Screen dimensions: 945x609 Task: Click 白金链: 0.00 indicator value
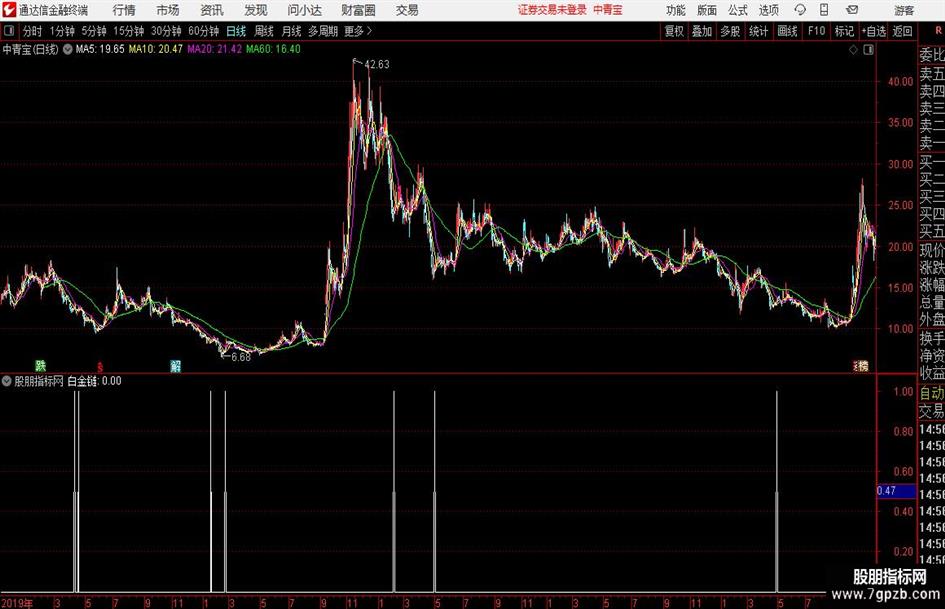click(x=94, y=381)
